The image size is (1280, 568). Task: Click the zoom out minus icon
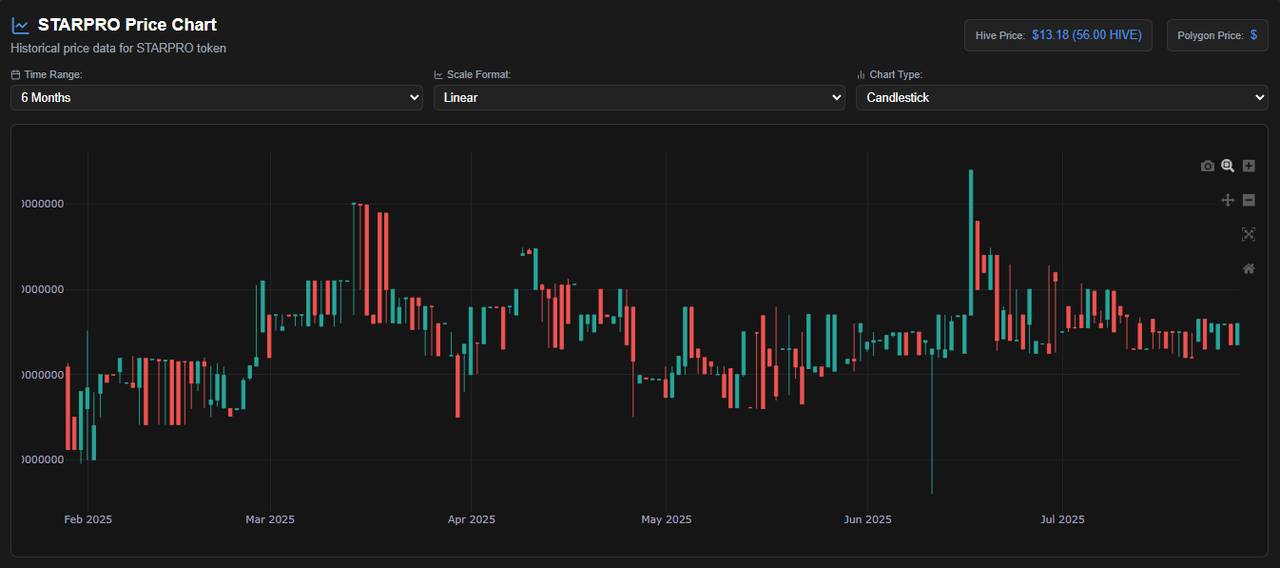(x=1249, y=200)
